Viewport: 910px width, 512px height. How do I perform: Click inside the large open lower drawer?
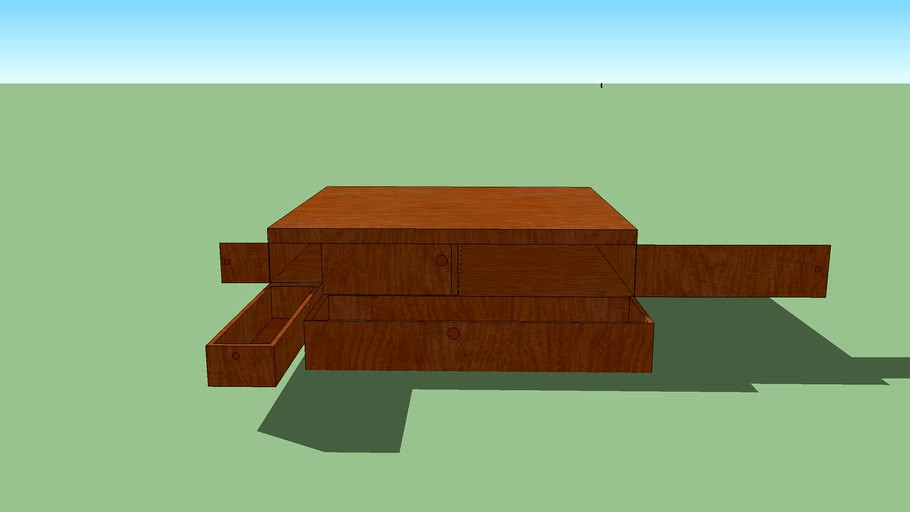(x=479, y=308)
